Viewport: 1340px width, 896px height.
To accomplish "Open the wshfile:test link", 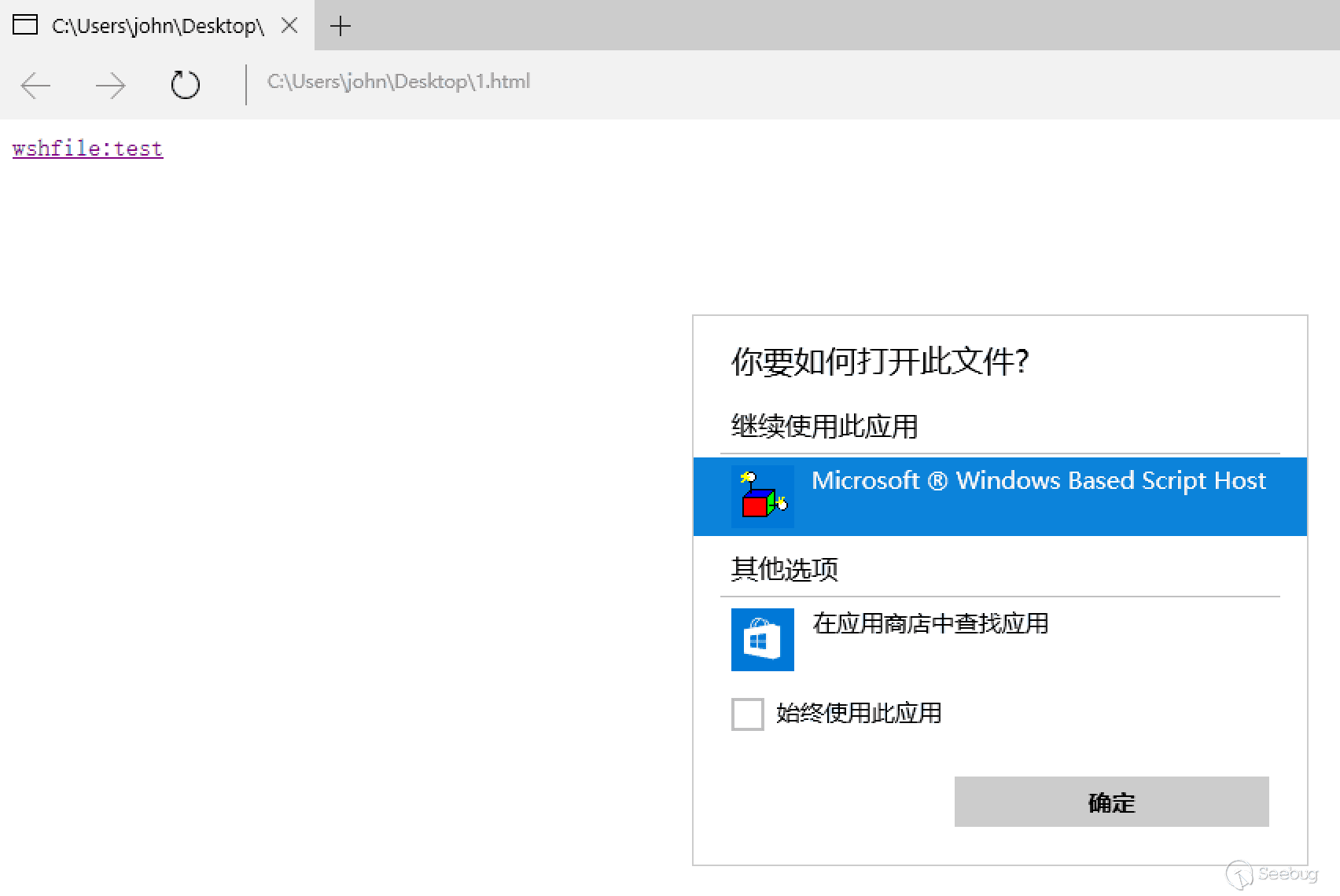I will (x=87, y=149).
